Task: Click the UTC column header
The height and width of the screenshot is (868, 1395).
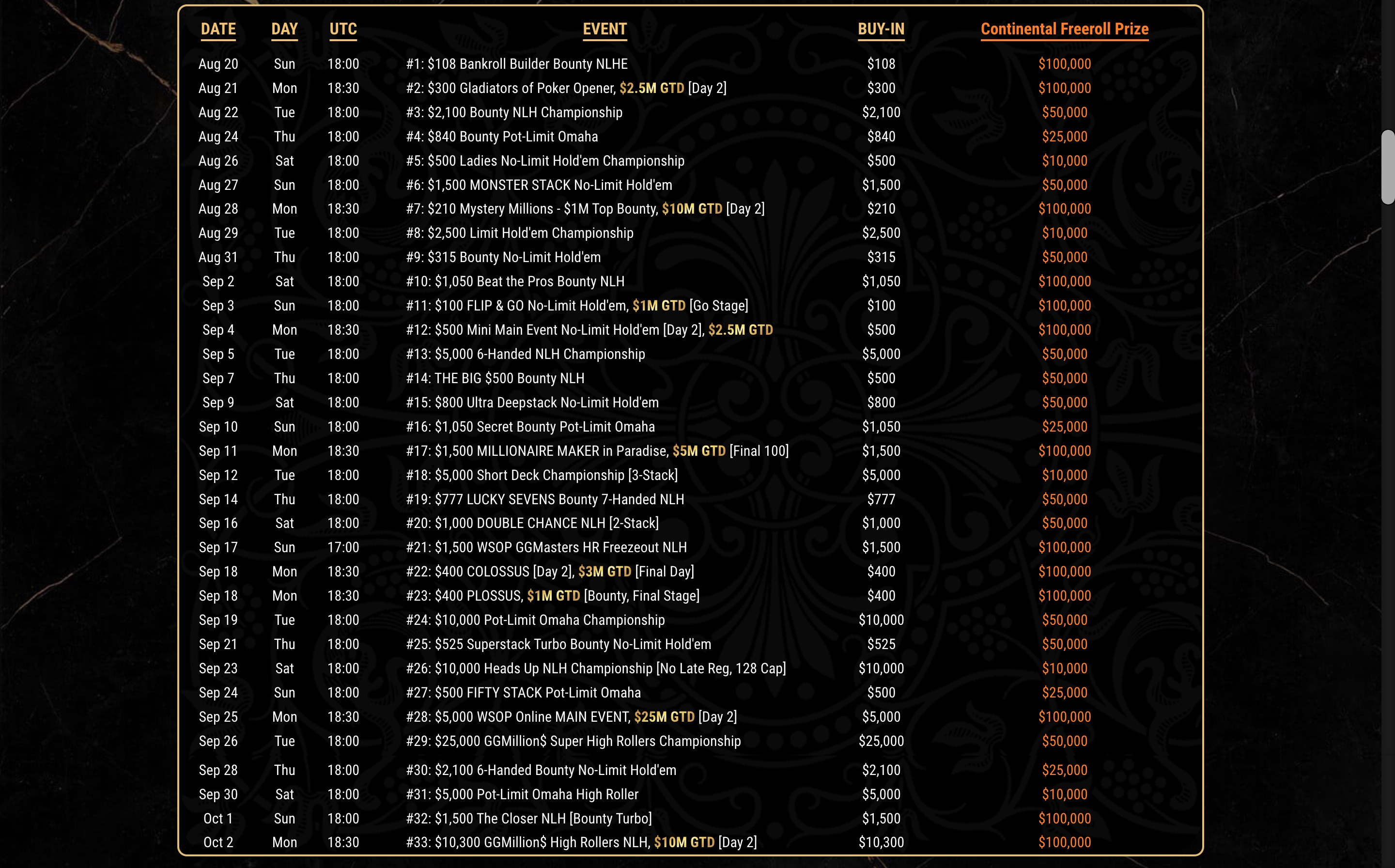Action: click(343, 29)
